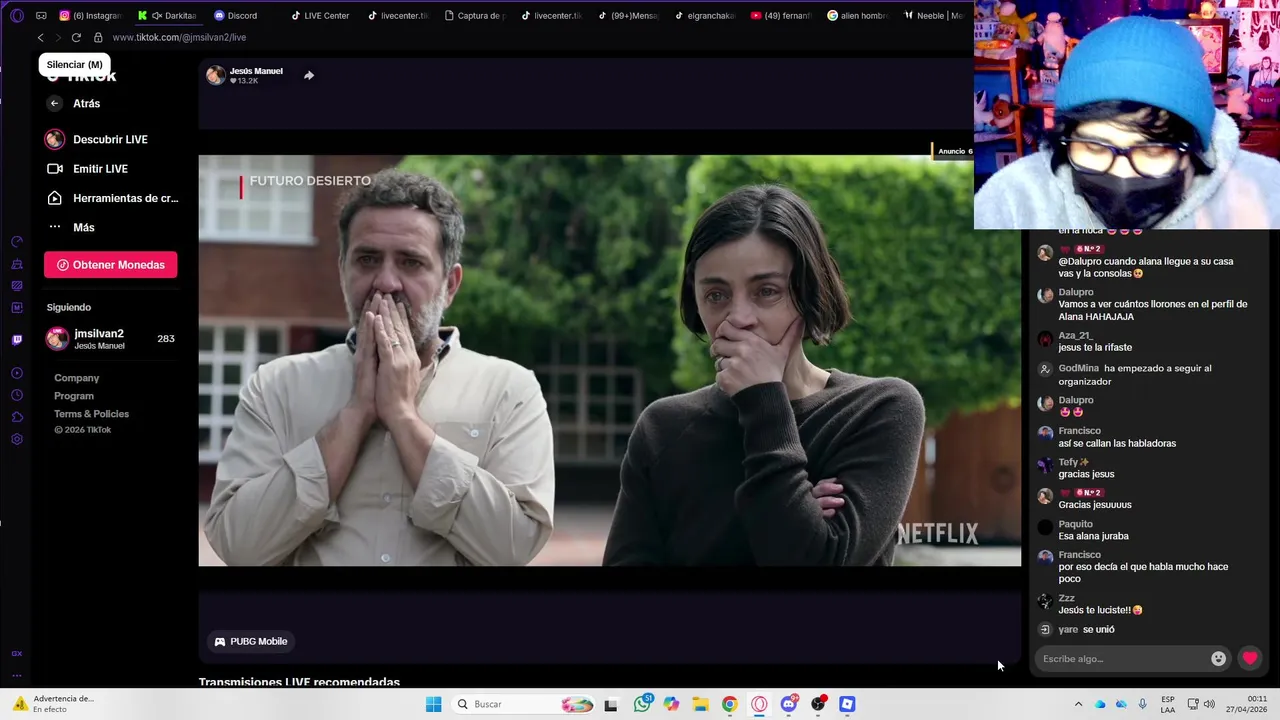Screen dimensions: 1280x720
Task: Open jmsilvan2 in the Siguiendo list
Action: [111, 339]
